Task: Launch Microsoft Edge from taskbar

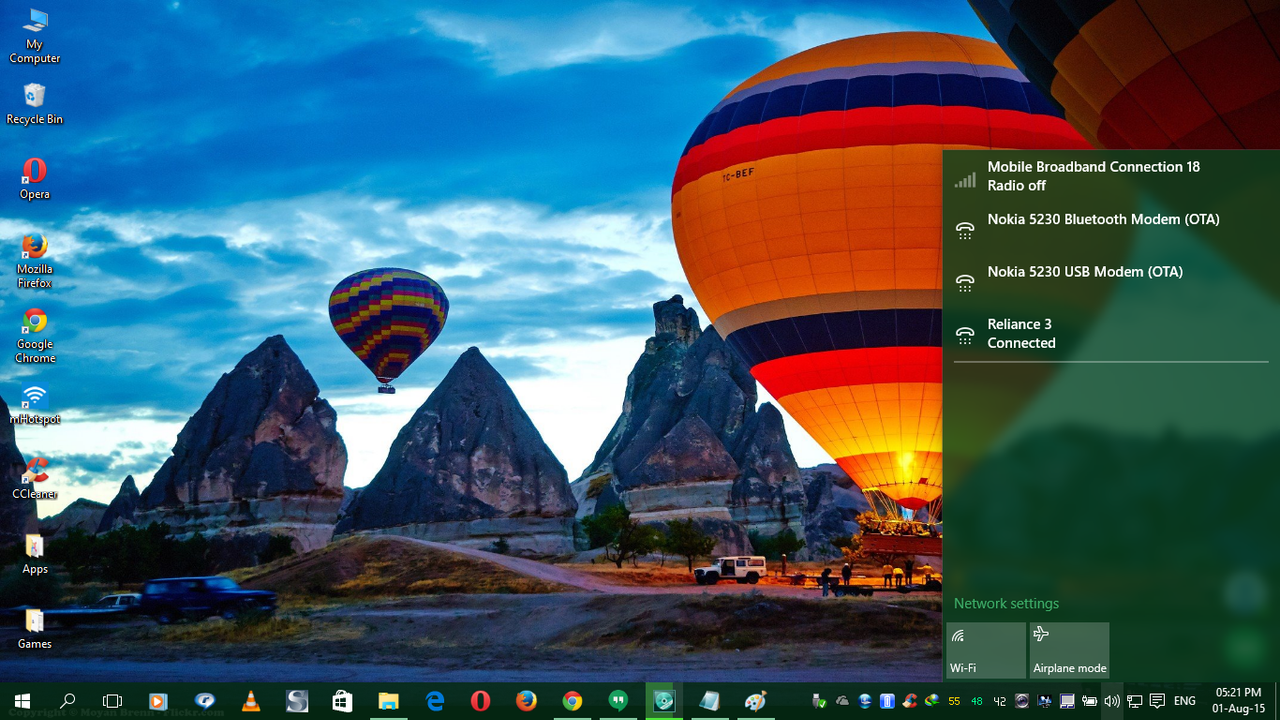Action: click(x=434, y=701)
